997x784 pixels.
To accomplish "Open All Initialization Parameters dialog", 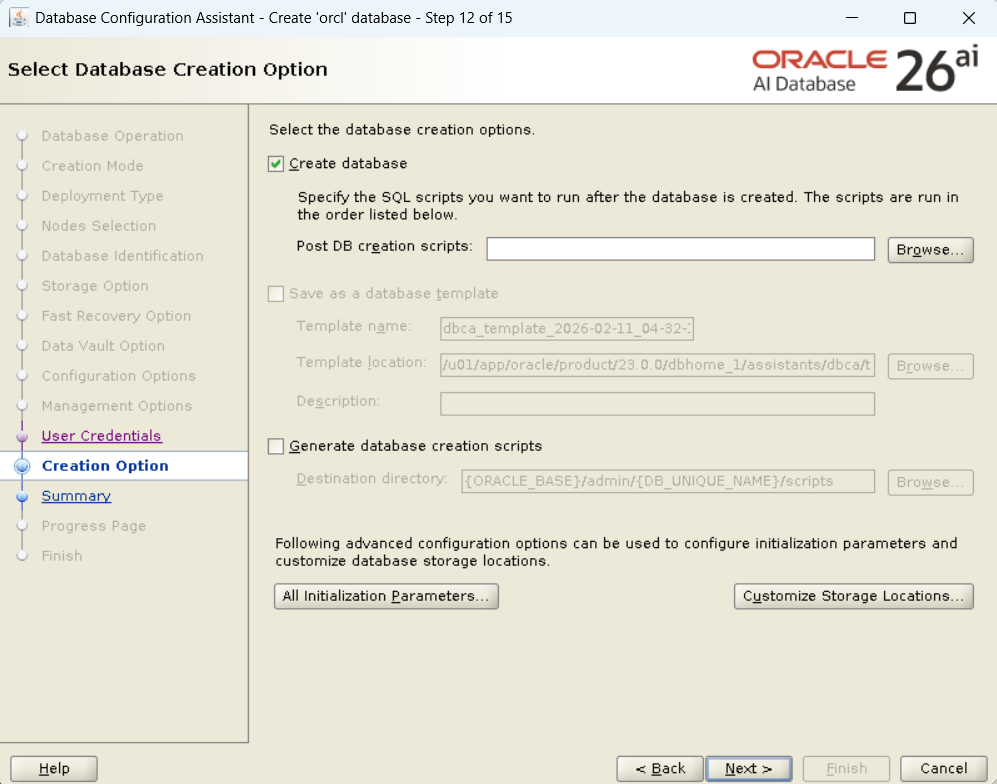I will click(386, 596).
